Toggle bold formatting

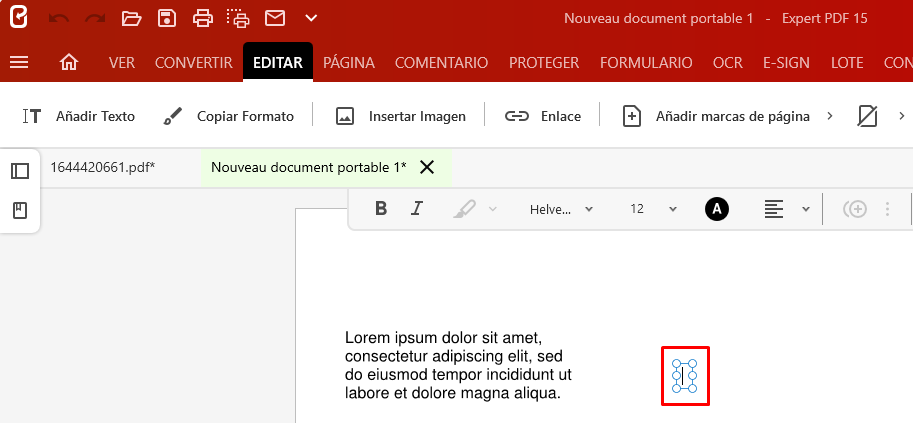pyautogui.click(x=381, y=209)
